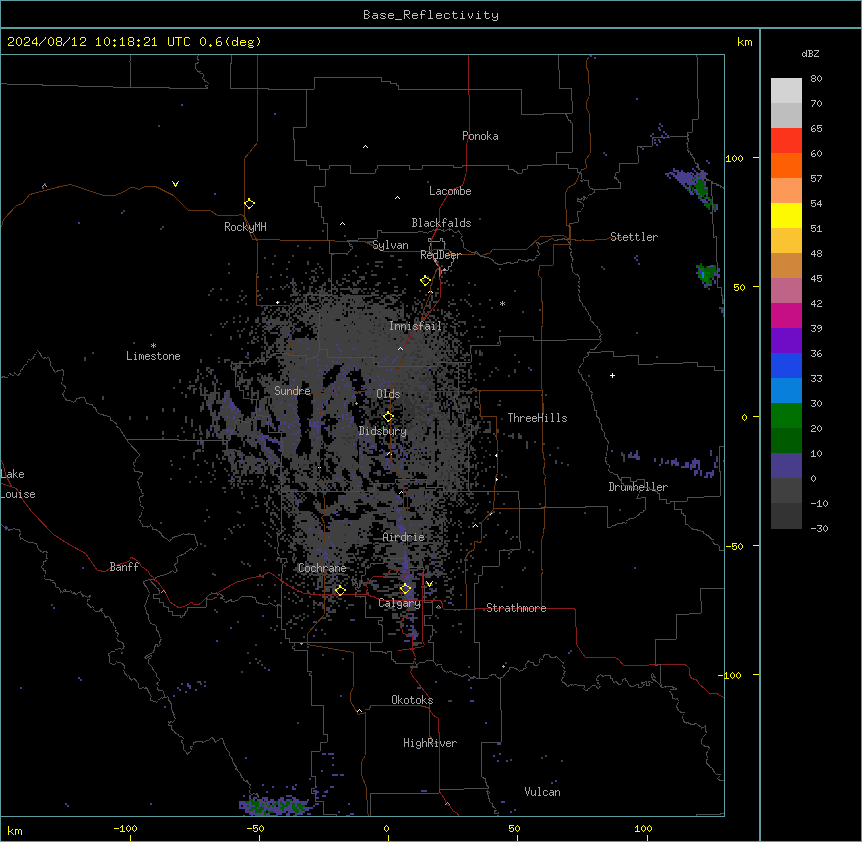Click the Drumheller city label
This screenshot has width=862, height=842.
pos(638,487)
